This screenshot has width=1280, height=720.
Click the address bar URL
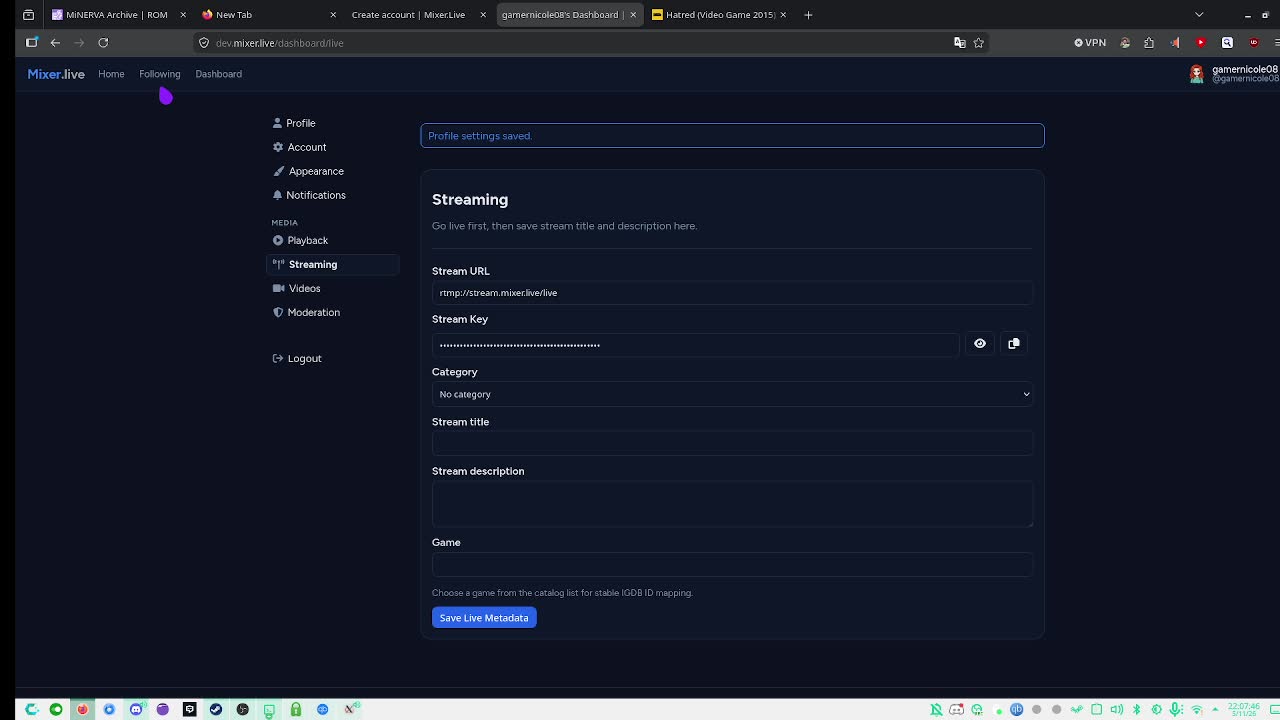[x=279, y=43]
